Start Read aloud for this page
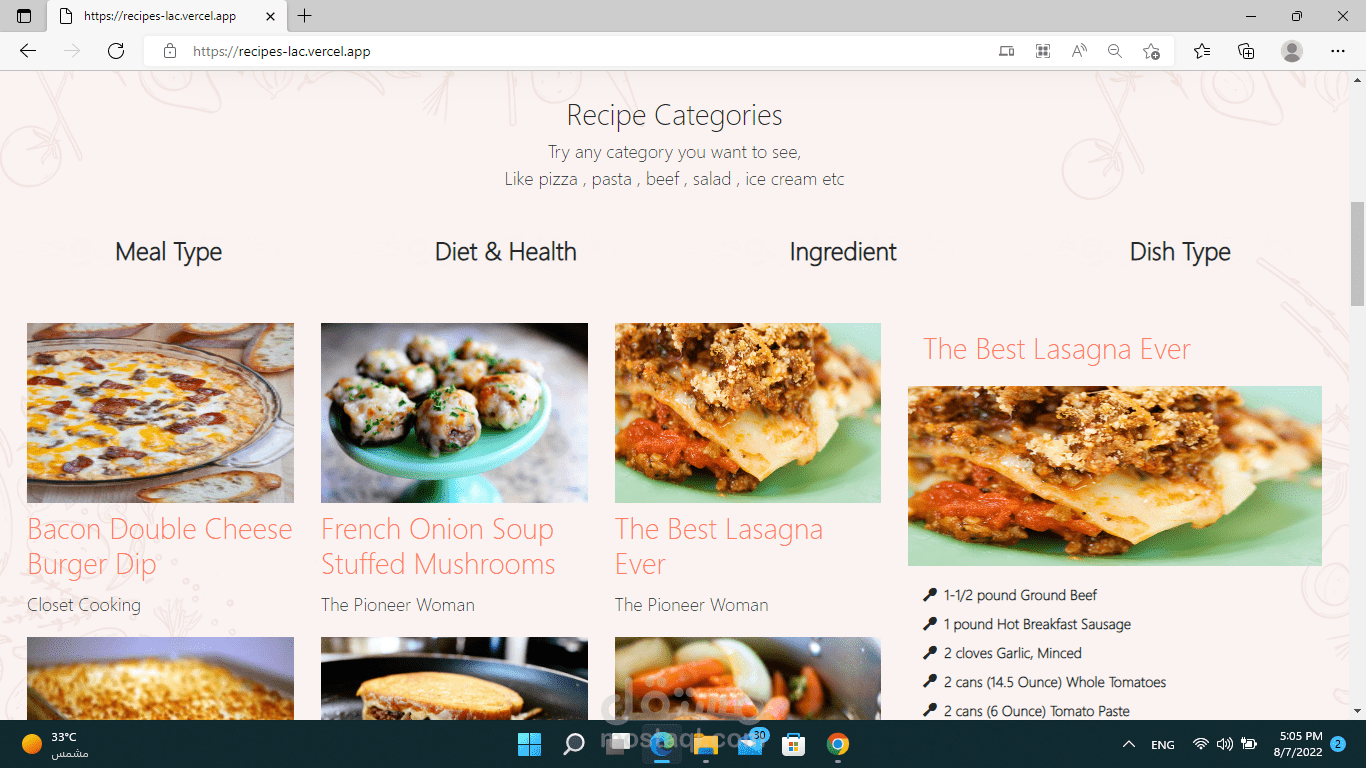This screenshot has height=768, width=1366. [x=1079, y=51]
